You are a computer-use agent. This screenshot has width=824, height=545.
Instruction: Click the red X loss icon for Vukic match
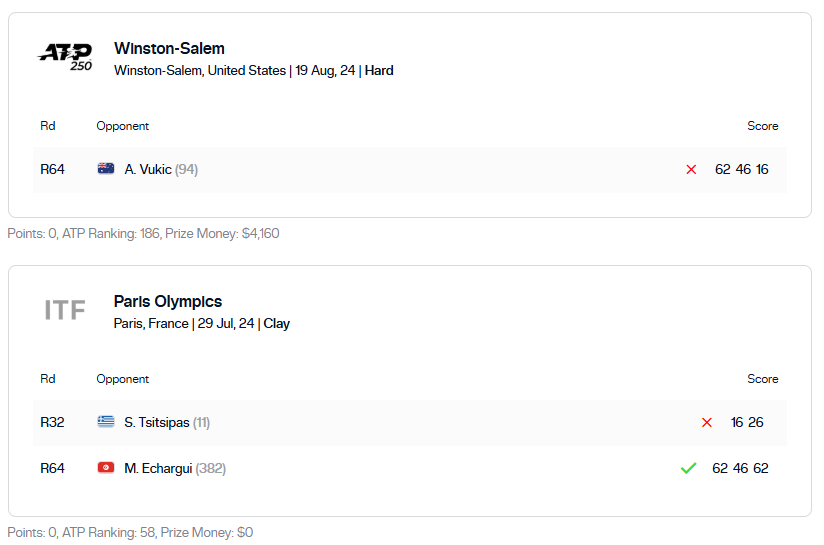click(x=691, y=170)
